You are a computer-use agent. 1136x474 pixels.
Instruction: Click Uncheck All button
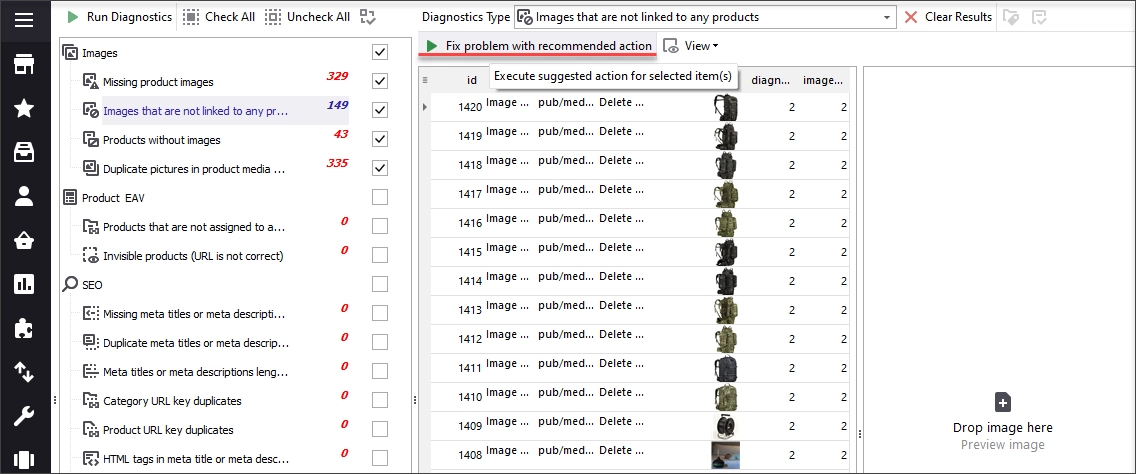pyautogui.click(x=307, y=17)
